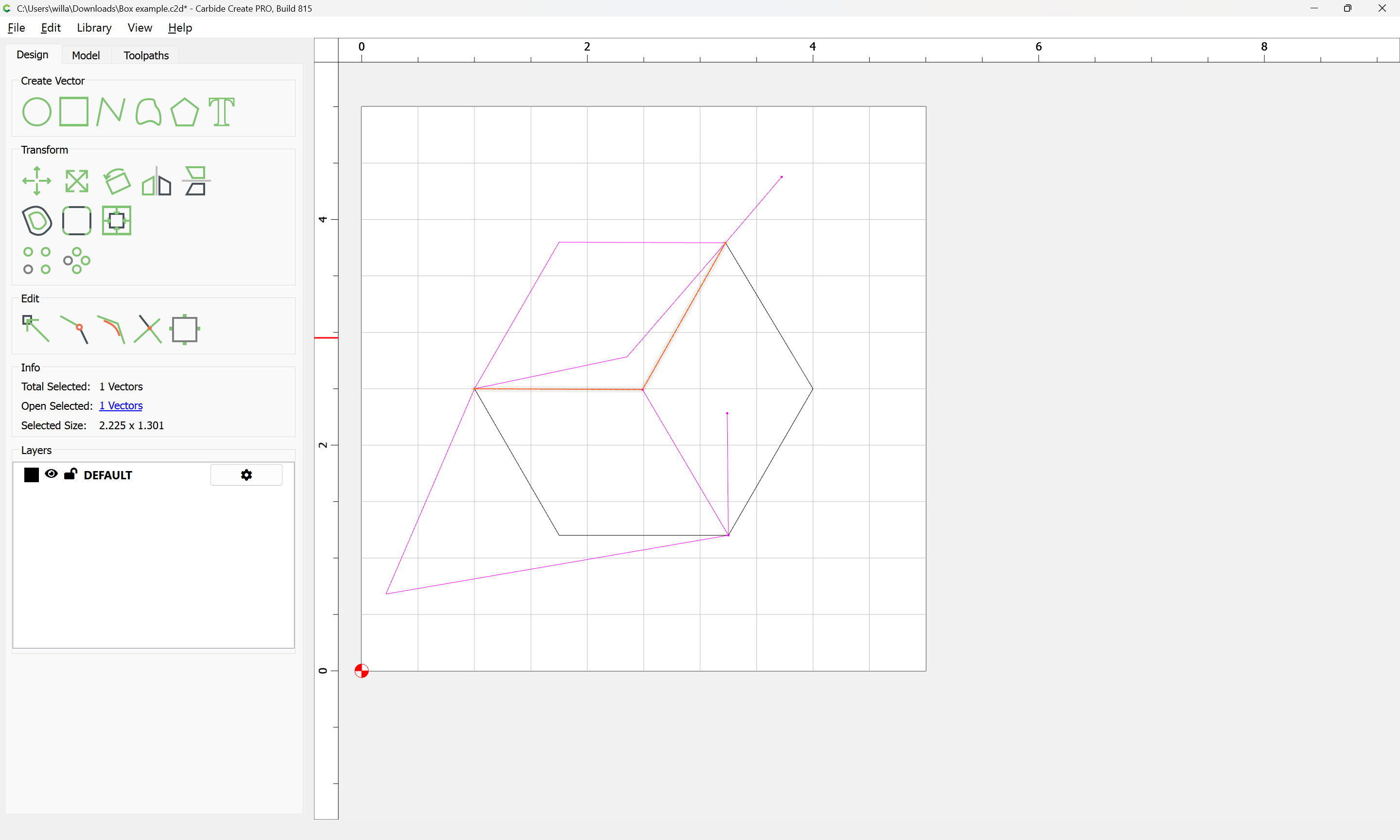
Task: Click the 'Total Selected: 1 Vectors' text
Action: pyautogui.click(x=82, y=386)
